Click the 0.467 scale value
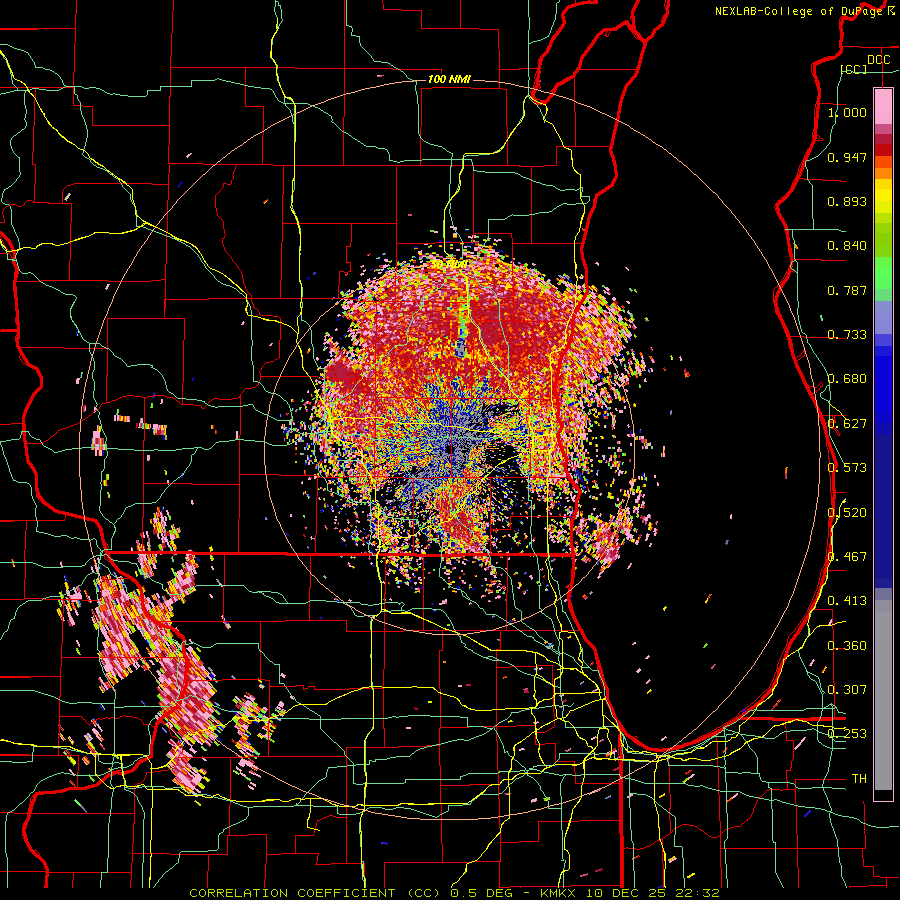 [x=847, y=557]
